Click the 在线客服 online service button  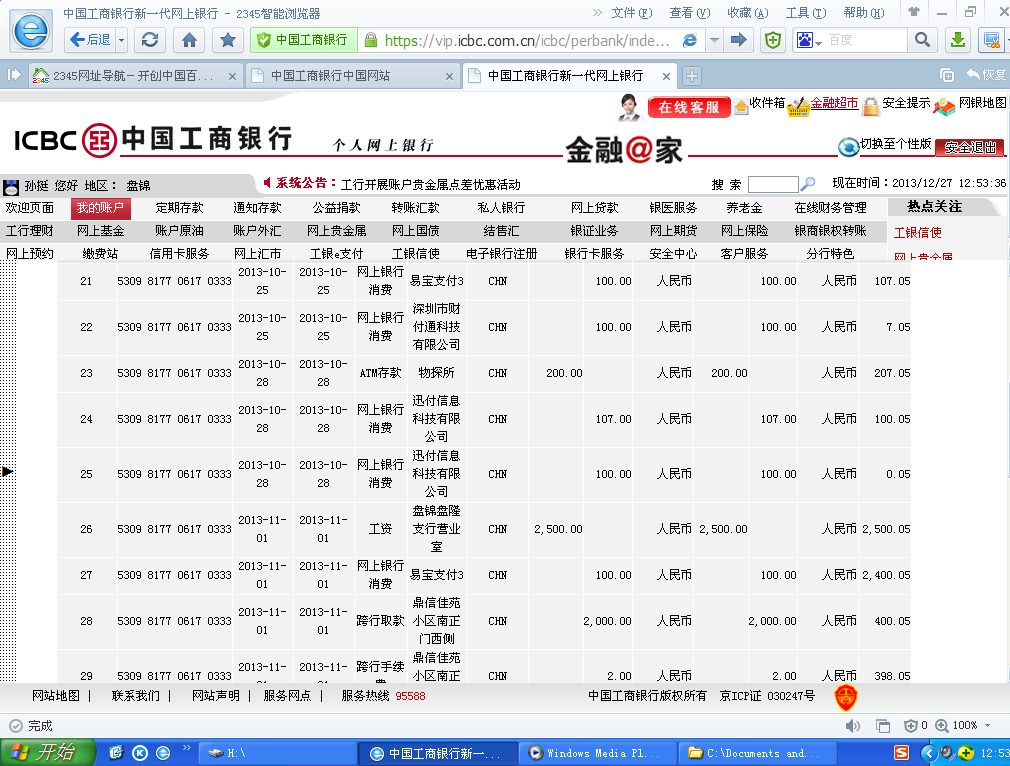coord(688,107)
